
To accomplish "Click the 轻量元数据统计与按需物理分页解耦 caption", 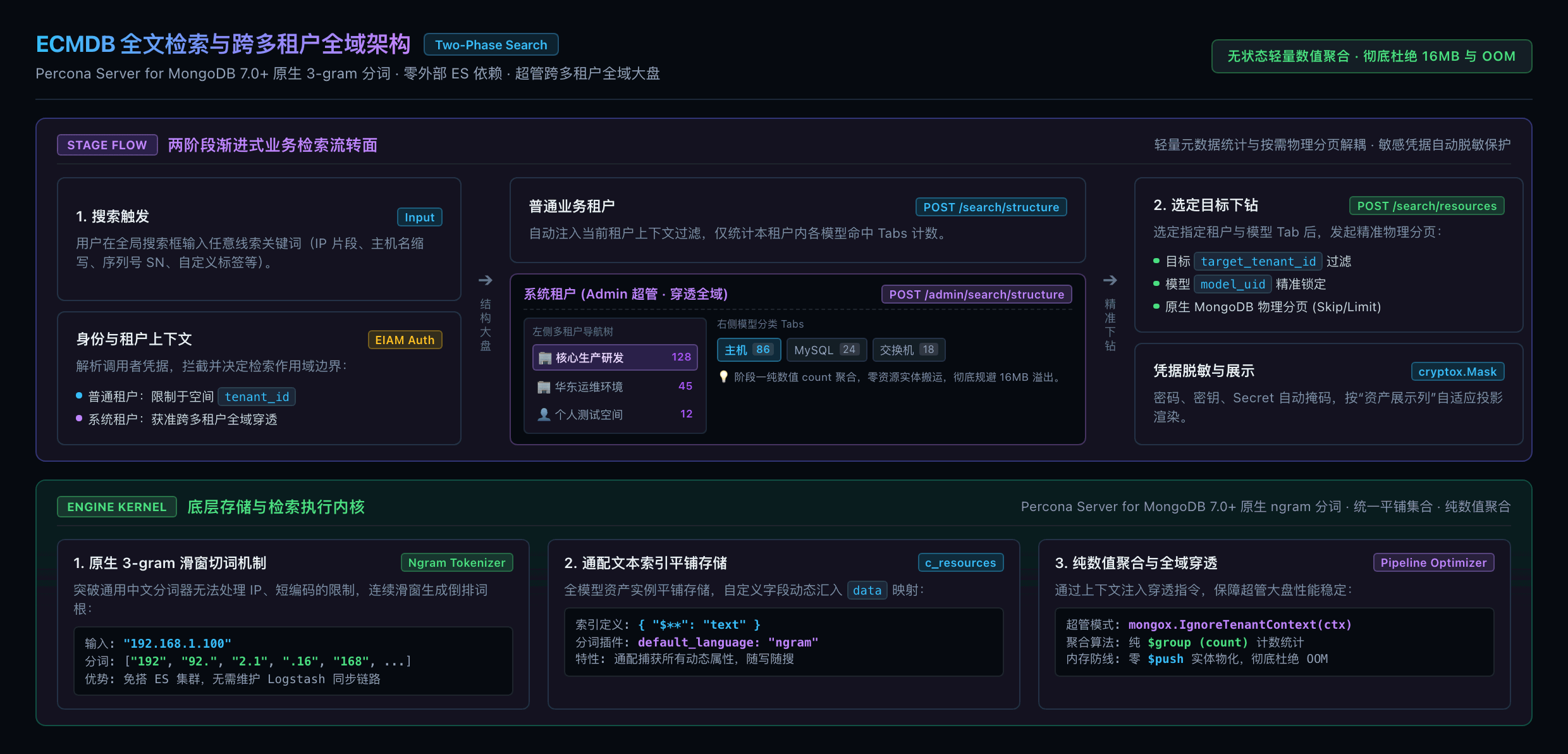I will click(1332, 145).
